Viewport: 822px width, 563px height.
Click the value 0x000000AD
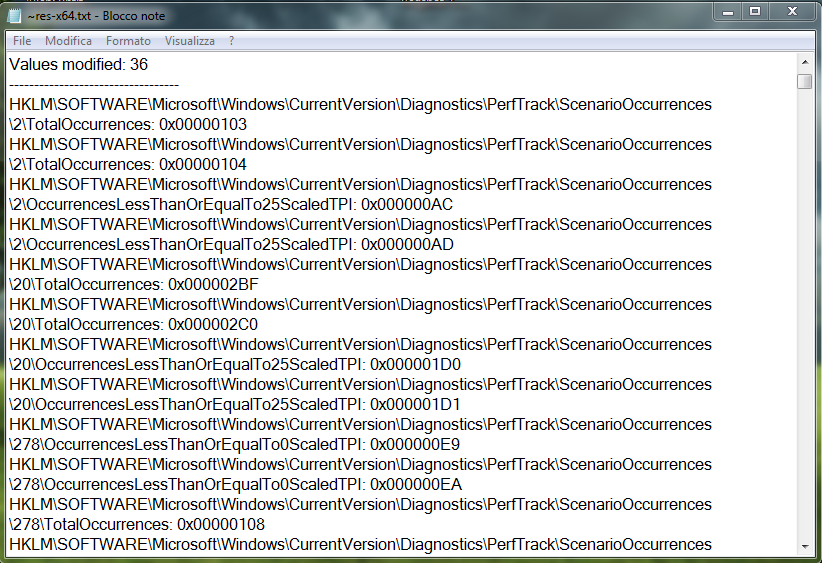click(x=407, y=245)
